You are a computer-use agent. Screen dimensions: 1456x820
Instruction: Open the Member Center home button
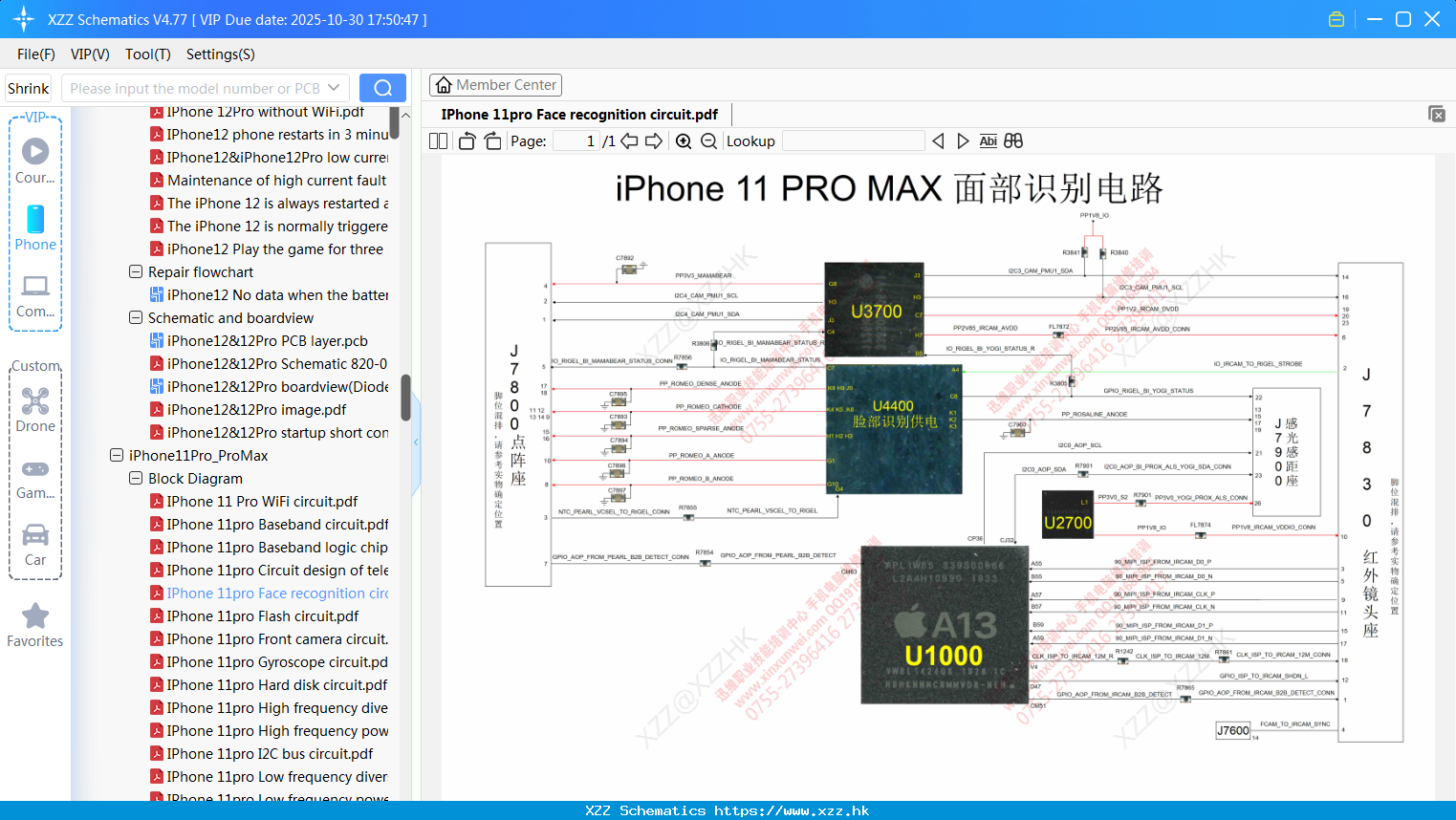point(495,85)
